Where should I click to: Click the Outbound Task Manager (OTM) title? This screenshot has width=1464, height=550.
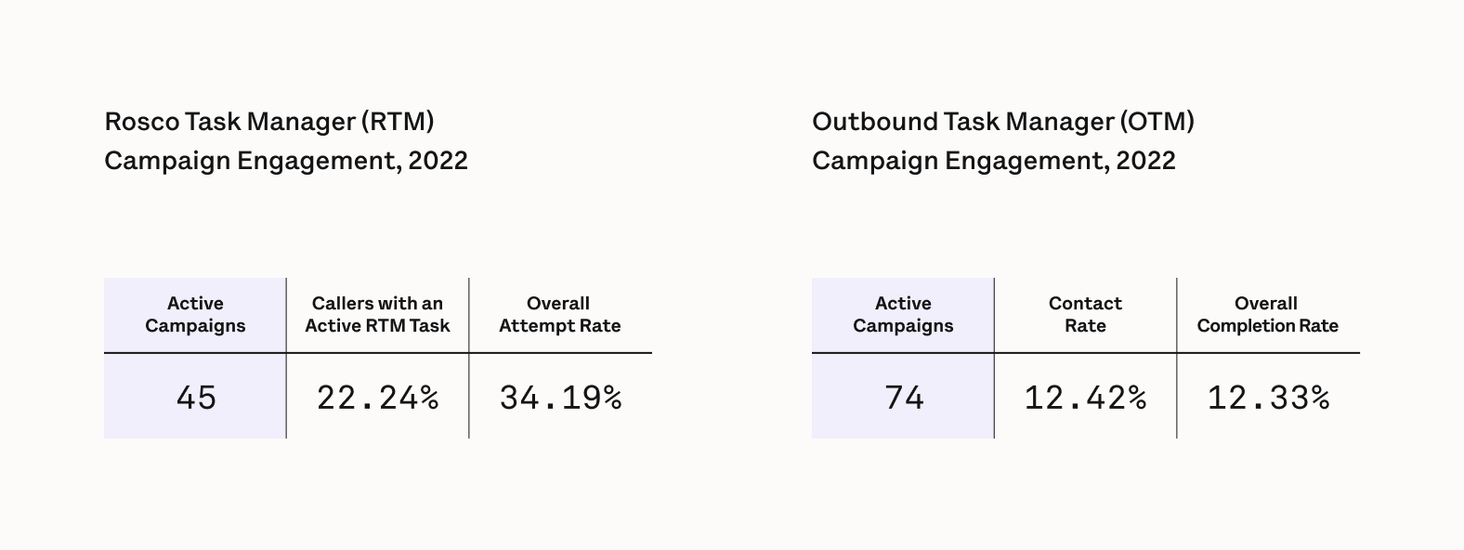pyautogui.click(x=1003, y=122)
